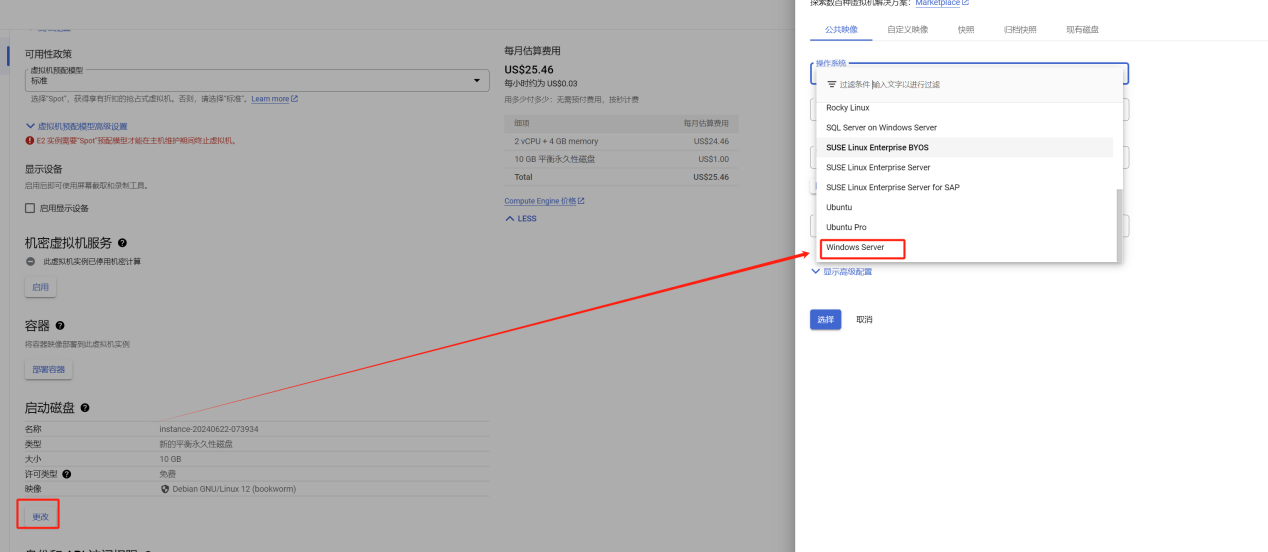Viewport: 1268px width, 552px height.
Task: Click the filter icon in the dropdown
Action: pos(831,85)
